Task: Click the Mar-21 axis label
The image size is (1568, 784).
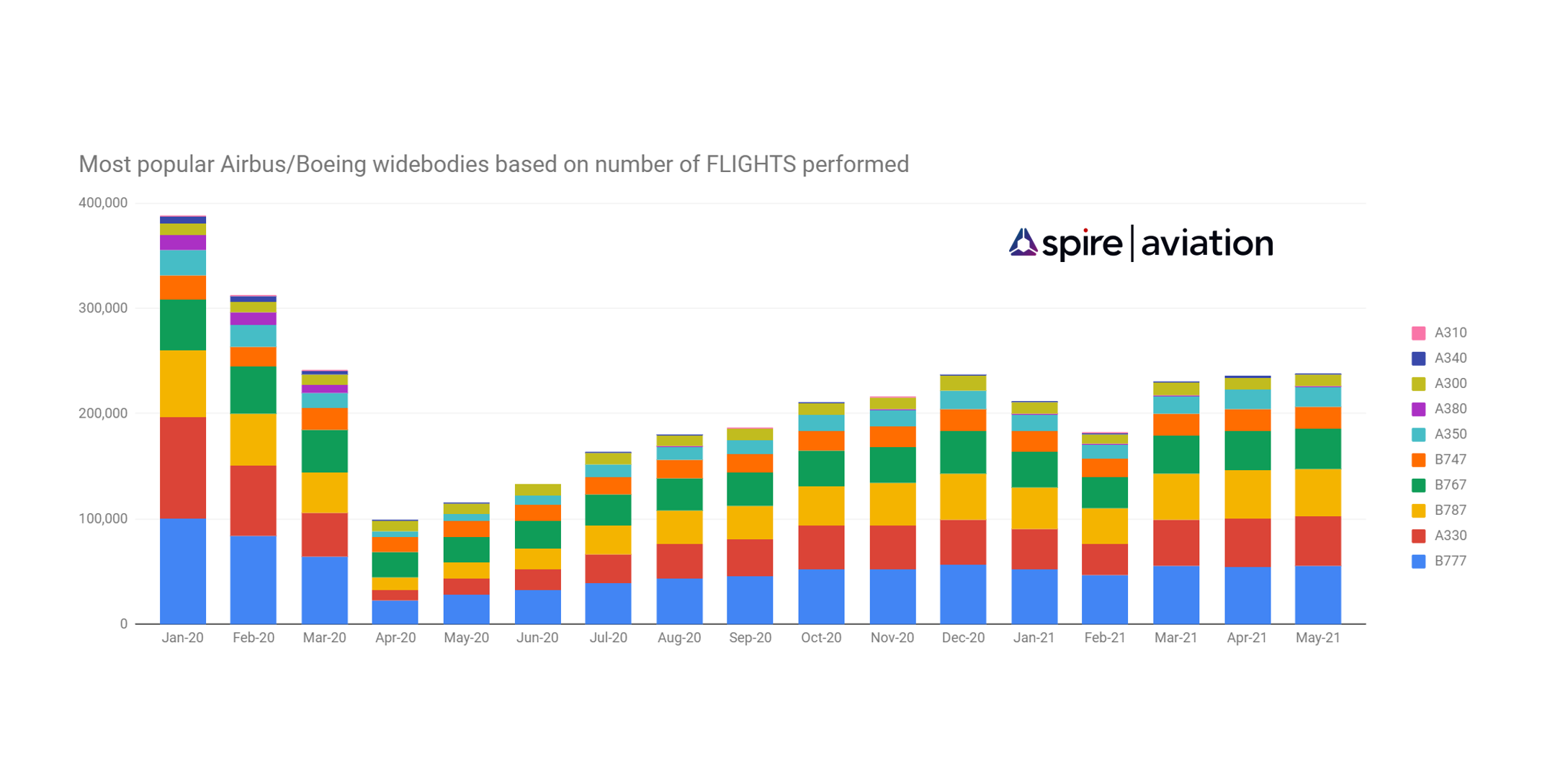Action: pyautogui.click(x=1175, y=639)
